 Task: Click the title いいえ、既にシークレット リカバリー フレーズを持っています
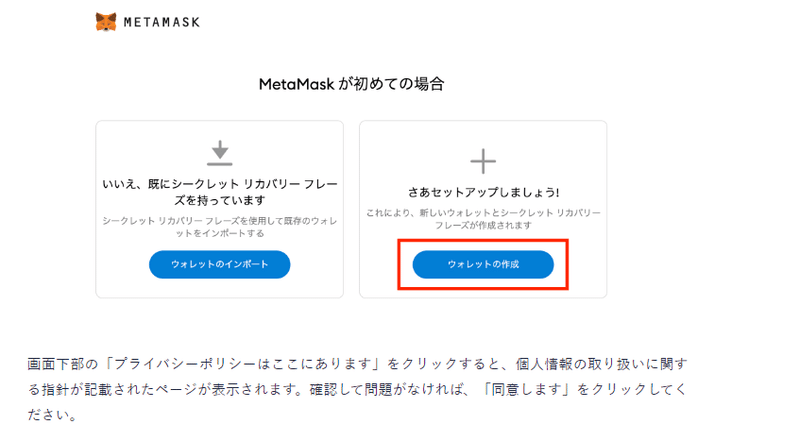coord(219,192)
